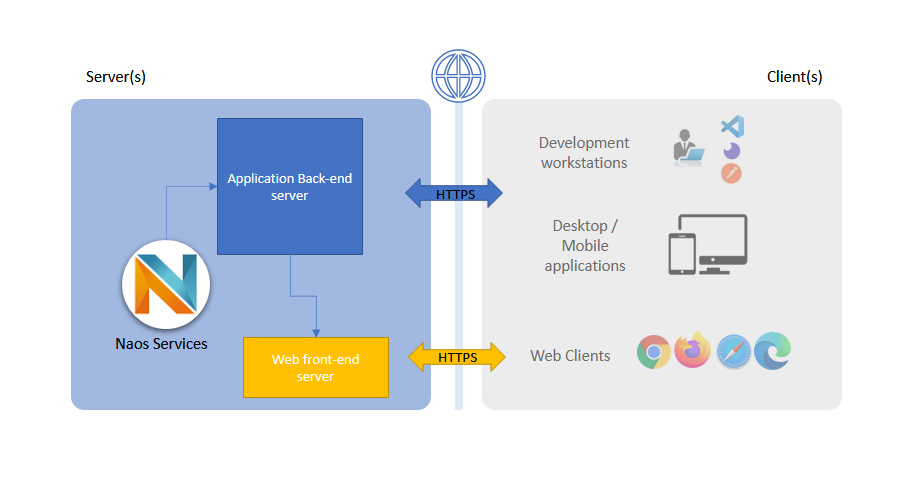Click the desktop and mobile devices icon

707,244
